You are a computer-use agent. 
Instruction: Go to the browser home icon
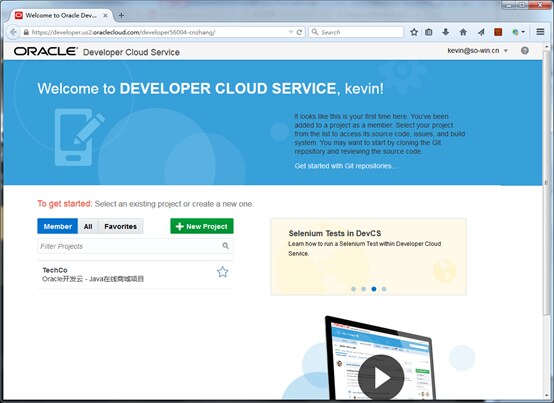(x=463, y=32)
